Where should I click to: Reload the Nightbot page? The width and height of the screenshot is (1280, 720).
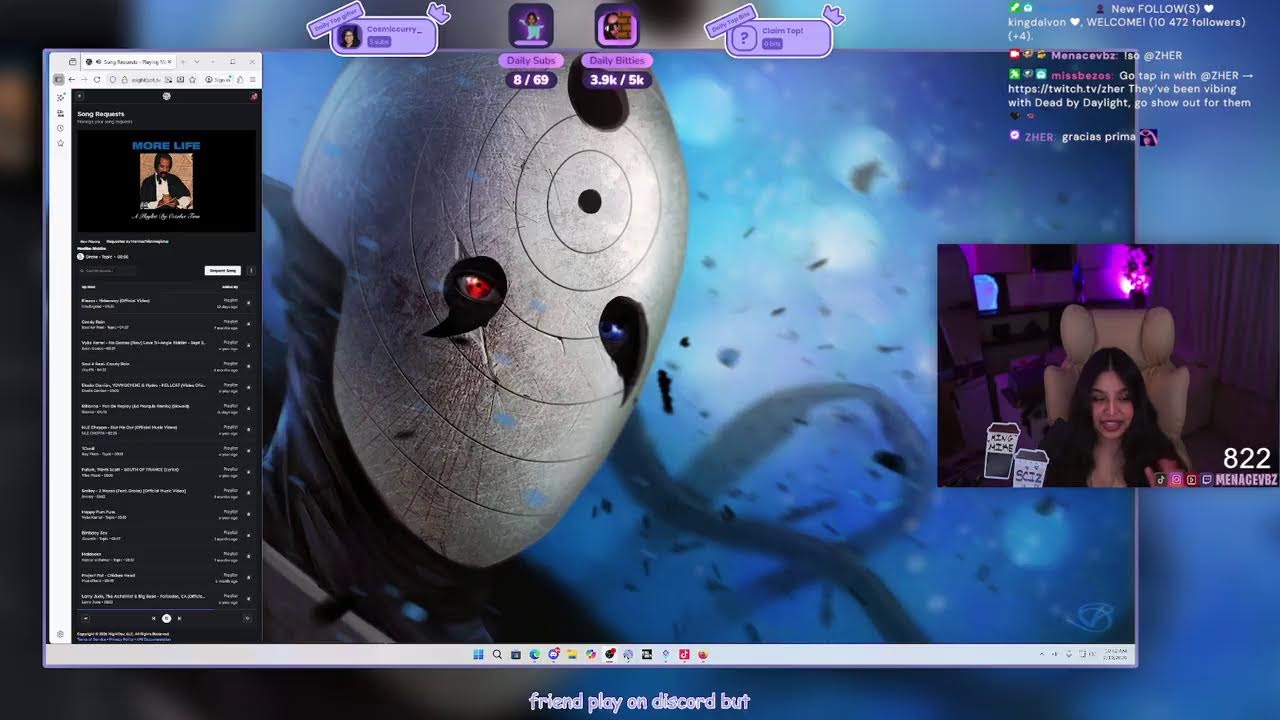(x=98, y=79)
